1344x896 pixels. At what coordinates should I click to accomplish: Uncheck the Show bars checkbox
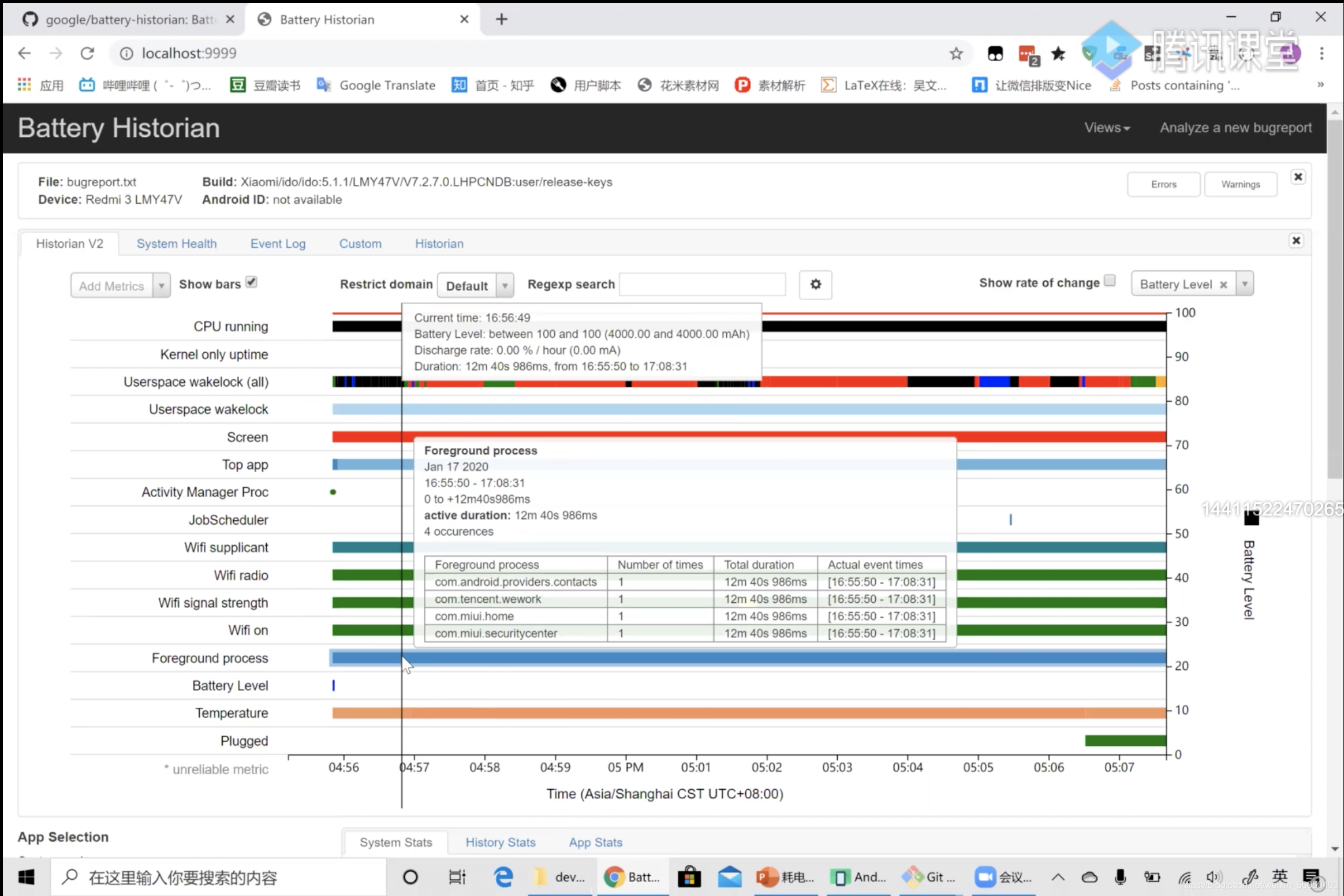click(x=251, y=282)
